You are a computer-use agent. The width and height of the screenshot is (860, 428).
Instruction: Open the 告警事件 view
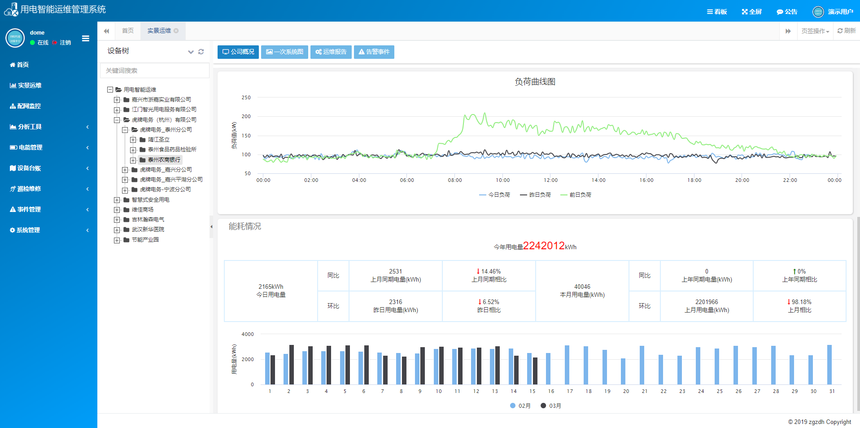pyautogui.click(x=374, y=52)
